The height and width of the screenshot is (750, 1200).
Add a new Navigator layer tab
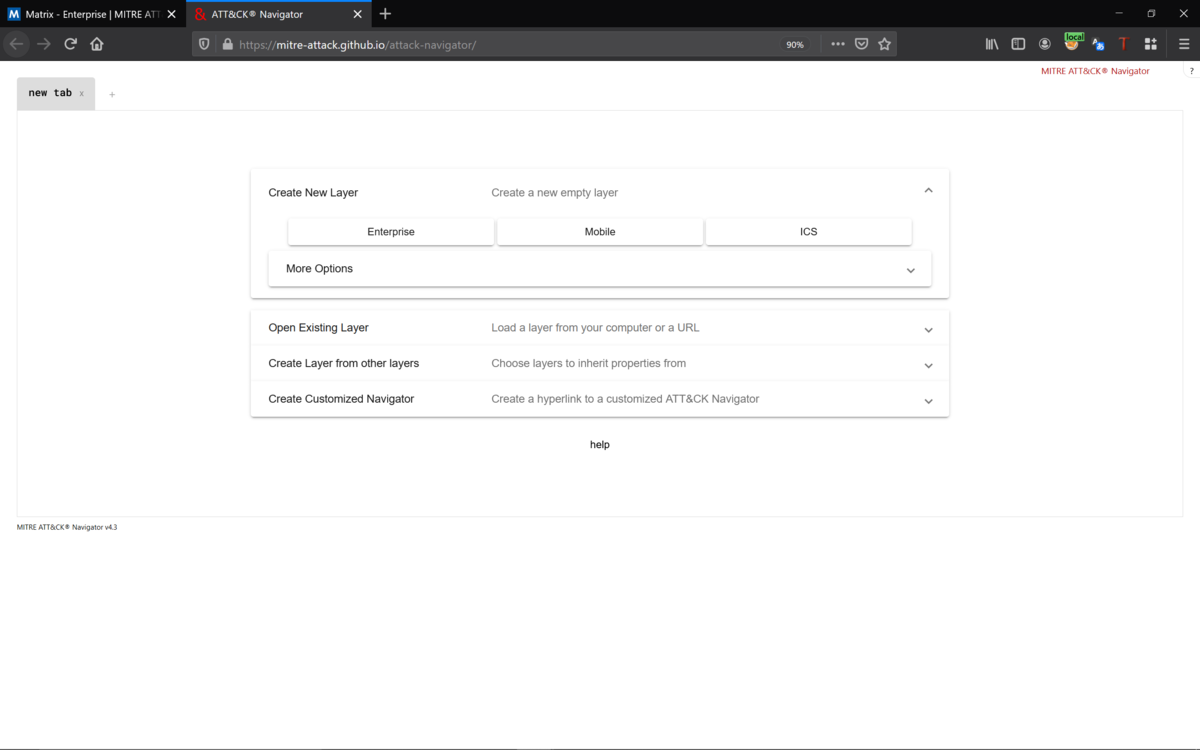[112, 95]
